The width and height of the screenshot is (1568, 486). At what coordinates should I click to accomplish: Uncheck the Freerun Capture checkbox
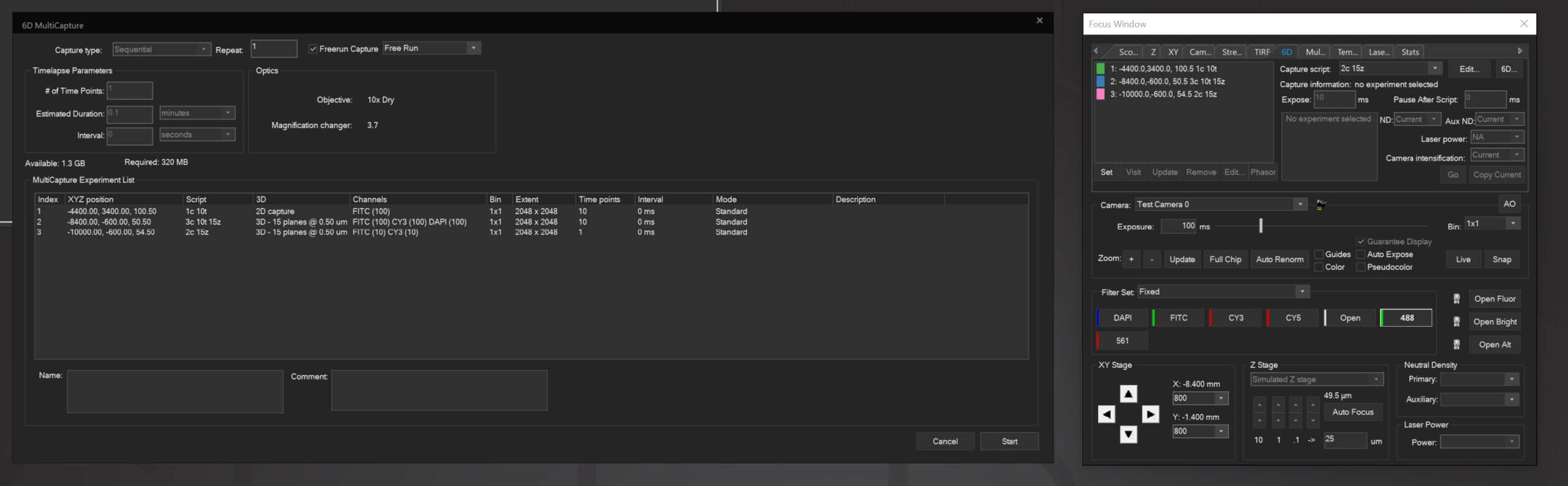(313, 49)
